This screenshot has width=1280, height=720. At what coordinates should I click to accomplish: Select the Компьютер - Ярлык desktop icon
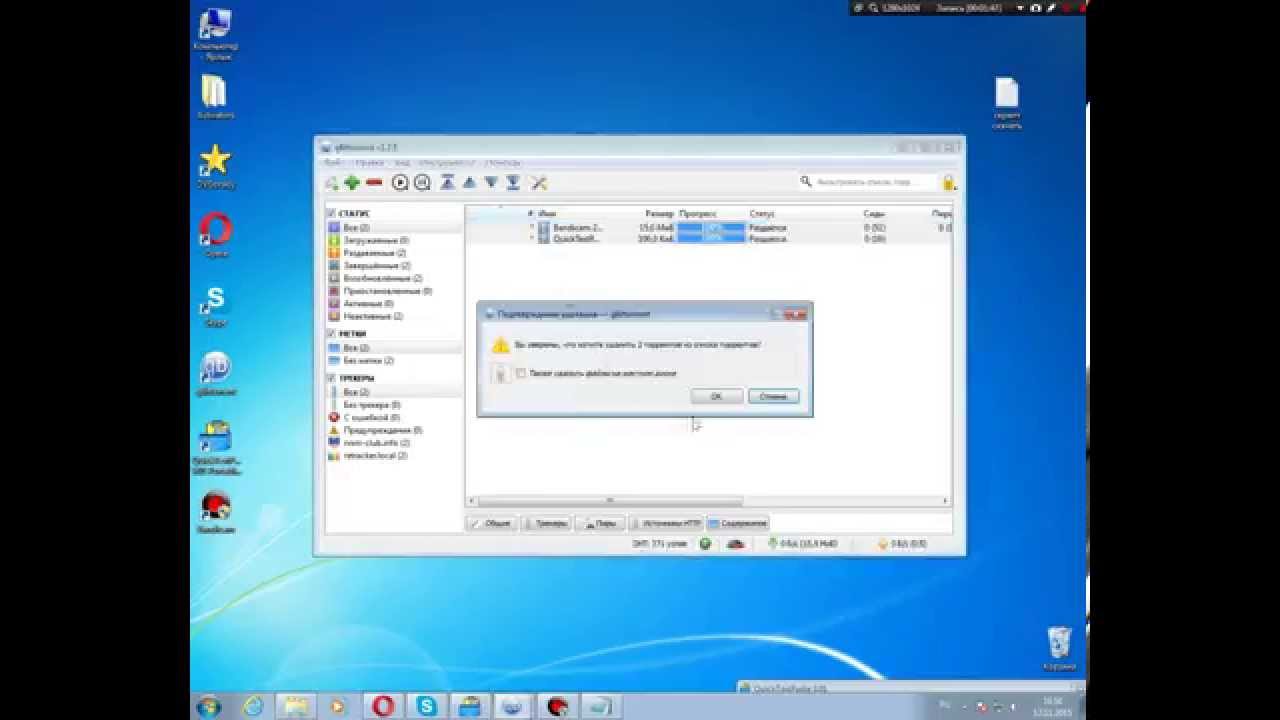tap(215, 35)
